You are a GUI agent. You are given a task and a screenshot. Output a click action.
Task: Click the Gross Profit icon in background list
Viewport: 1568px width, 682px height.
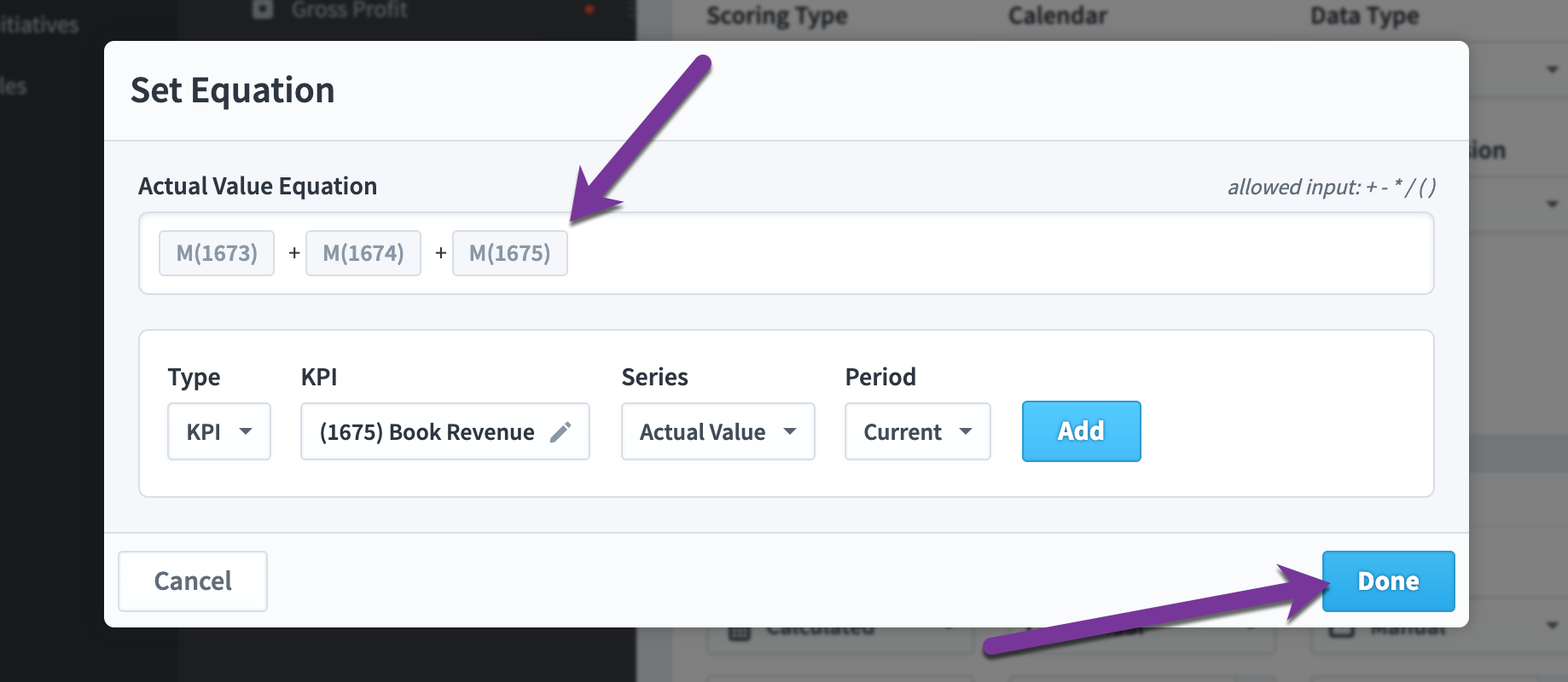(263, 9)
